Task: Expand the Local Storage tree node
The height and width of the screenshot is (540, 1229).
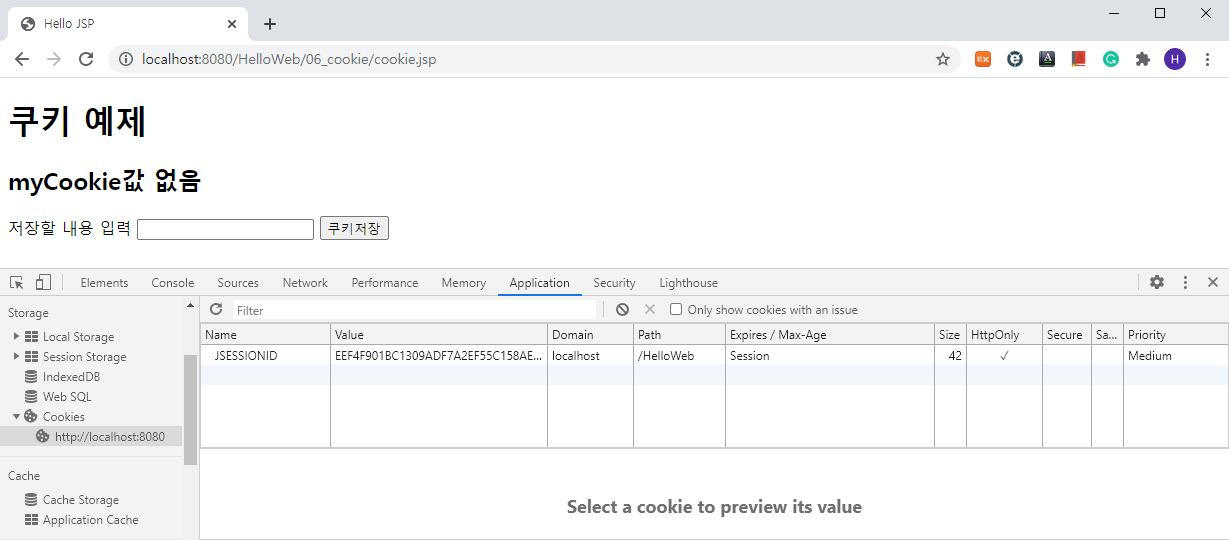Action: pos(16,337)
